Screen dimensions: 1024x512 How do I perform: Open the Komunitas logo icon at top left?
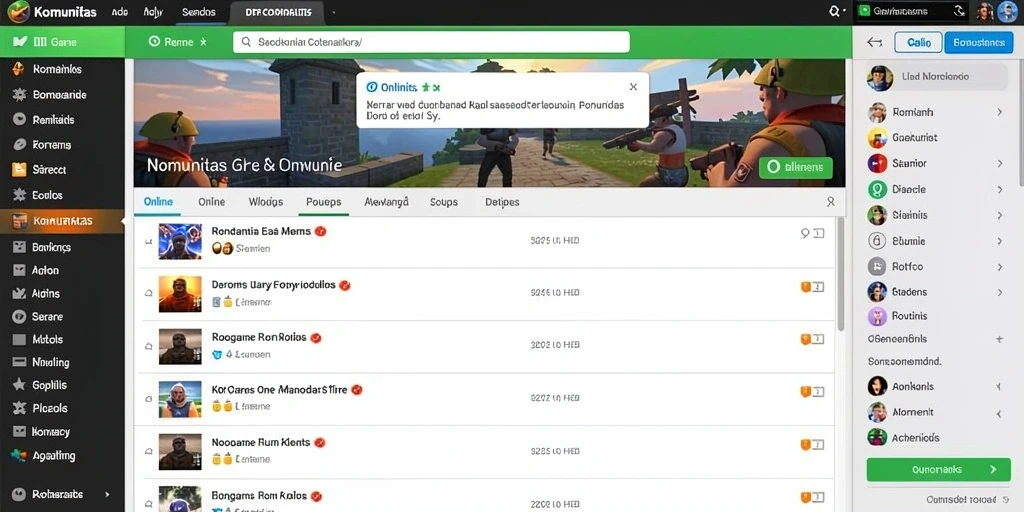(x=18, y=12)
